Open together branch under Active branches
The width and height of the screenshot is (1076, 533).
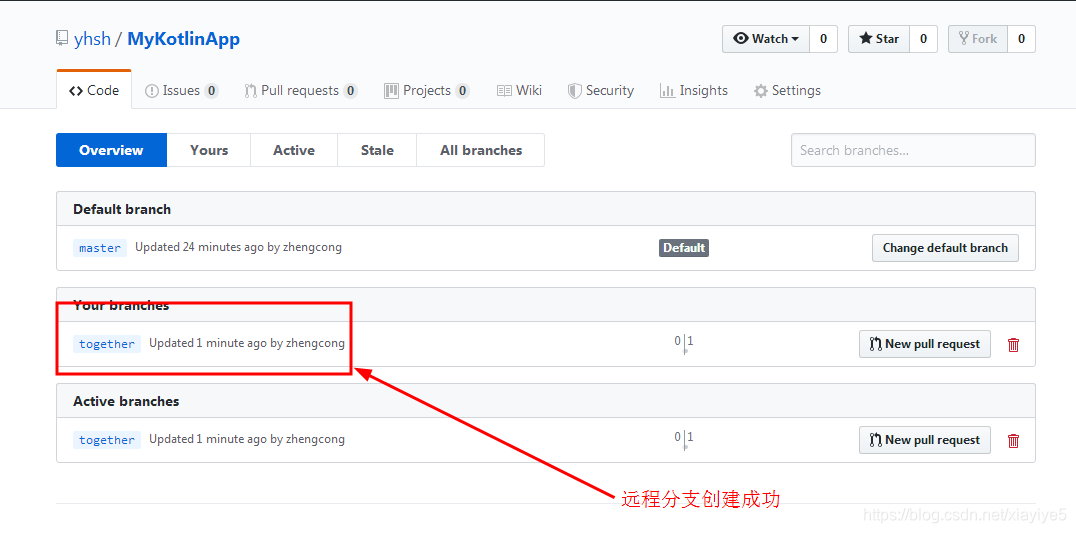pos(107,440)
